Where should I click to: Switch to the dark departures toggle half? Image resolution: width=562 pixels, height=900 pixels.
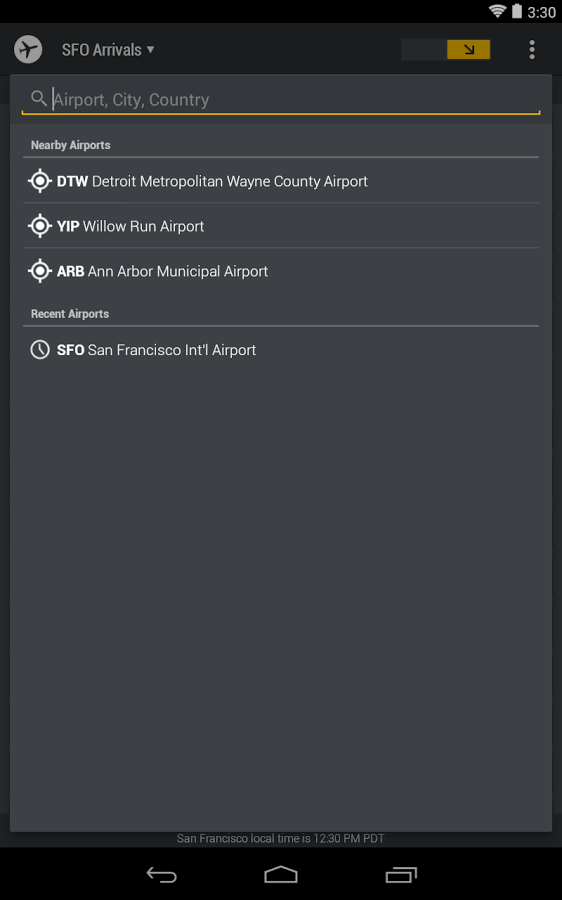point(424,50)
